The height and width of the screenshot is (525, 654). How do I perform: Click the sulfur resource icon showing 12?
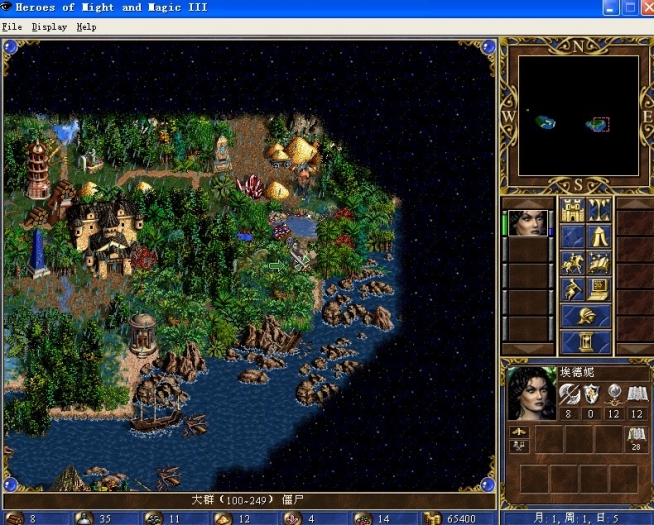point(223,518)
